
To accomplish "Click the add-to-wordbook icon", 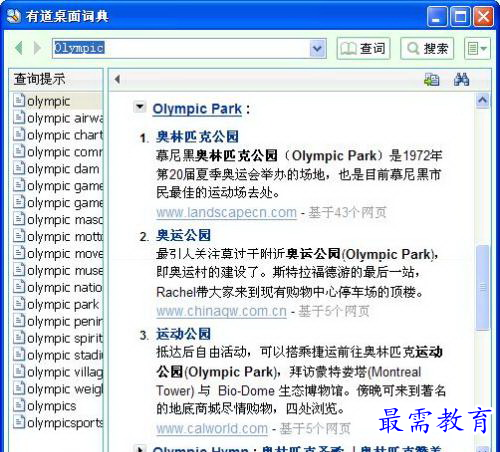I will [432, 80].
